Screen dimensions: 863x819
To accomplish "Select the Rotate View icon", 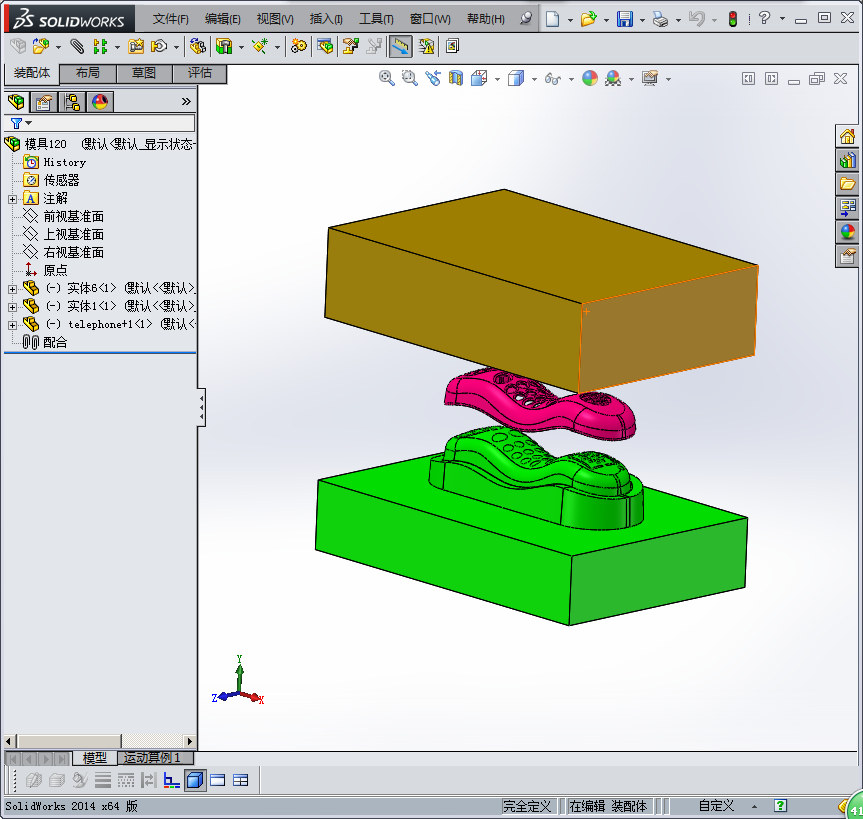I will tap(431, 78).
